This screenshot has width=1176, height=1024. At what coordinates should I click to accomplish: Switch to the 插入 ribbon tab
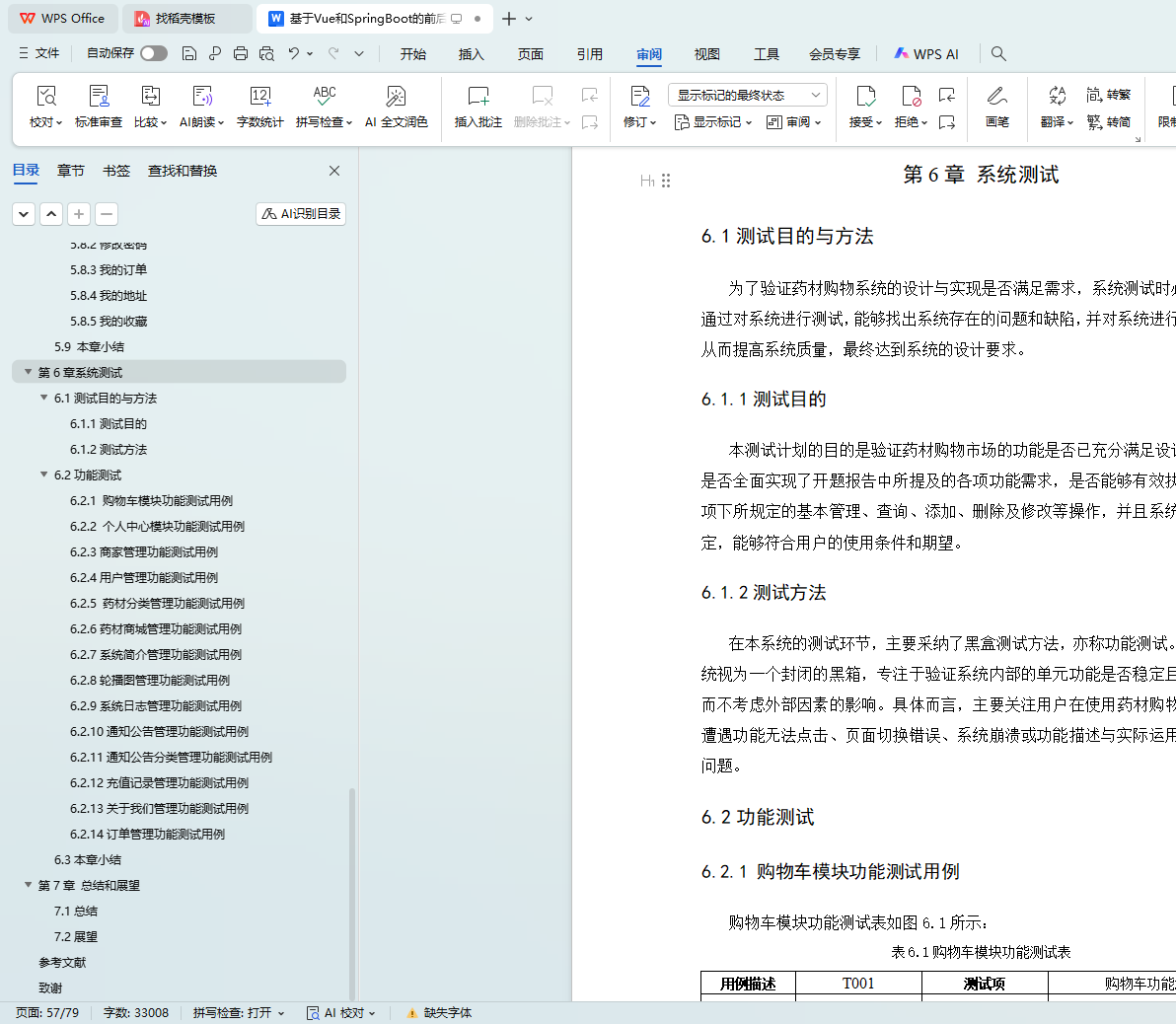471,54
